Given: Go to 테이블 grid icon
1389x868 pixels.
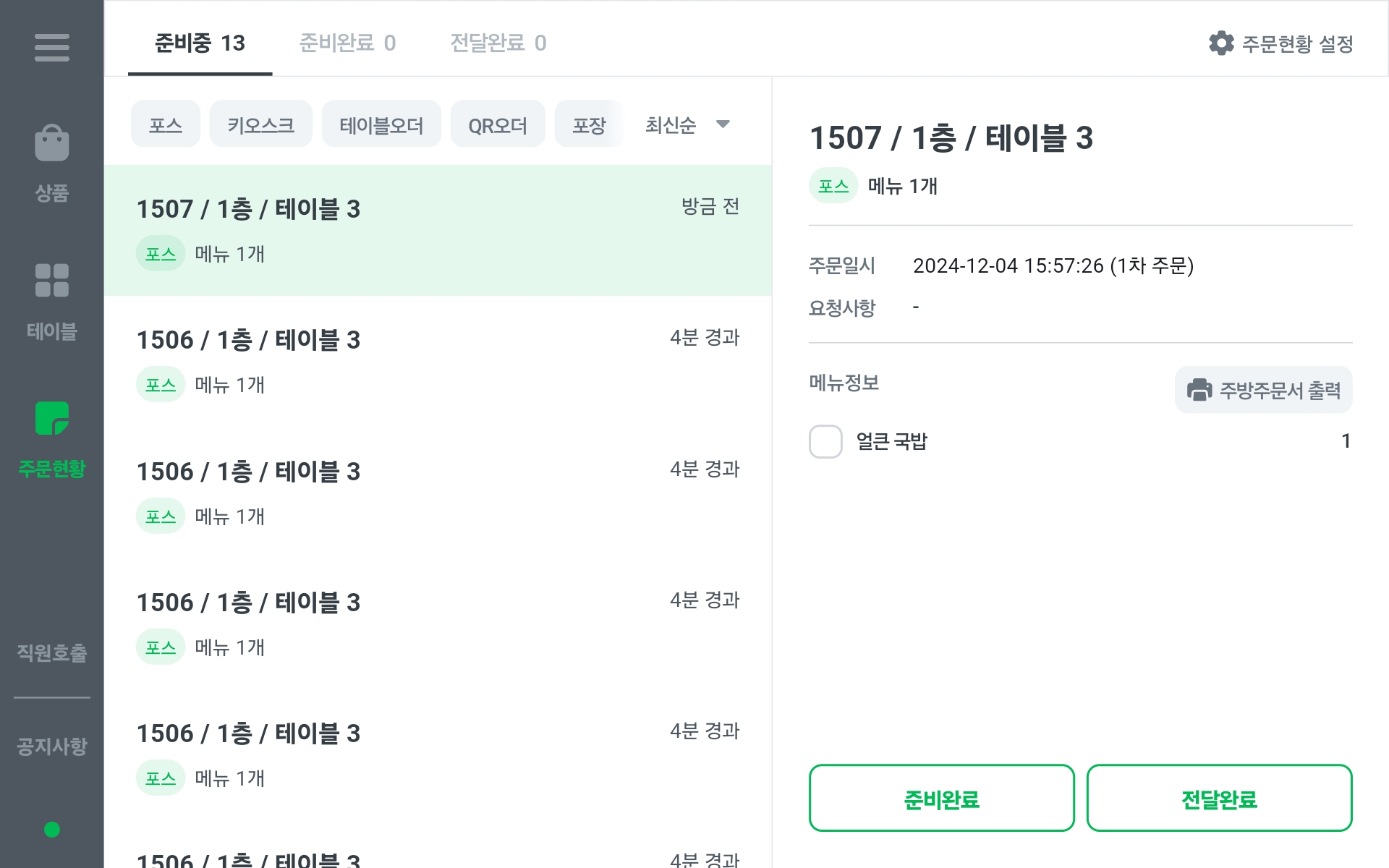Looking at the screenshot, I should point(51,281).
